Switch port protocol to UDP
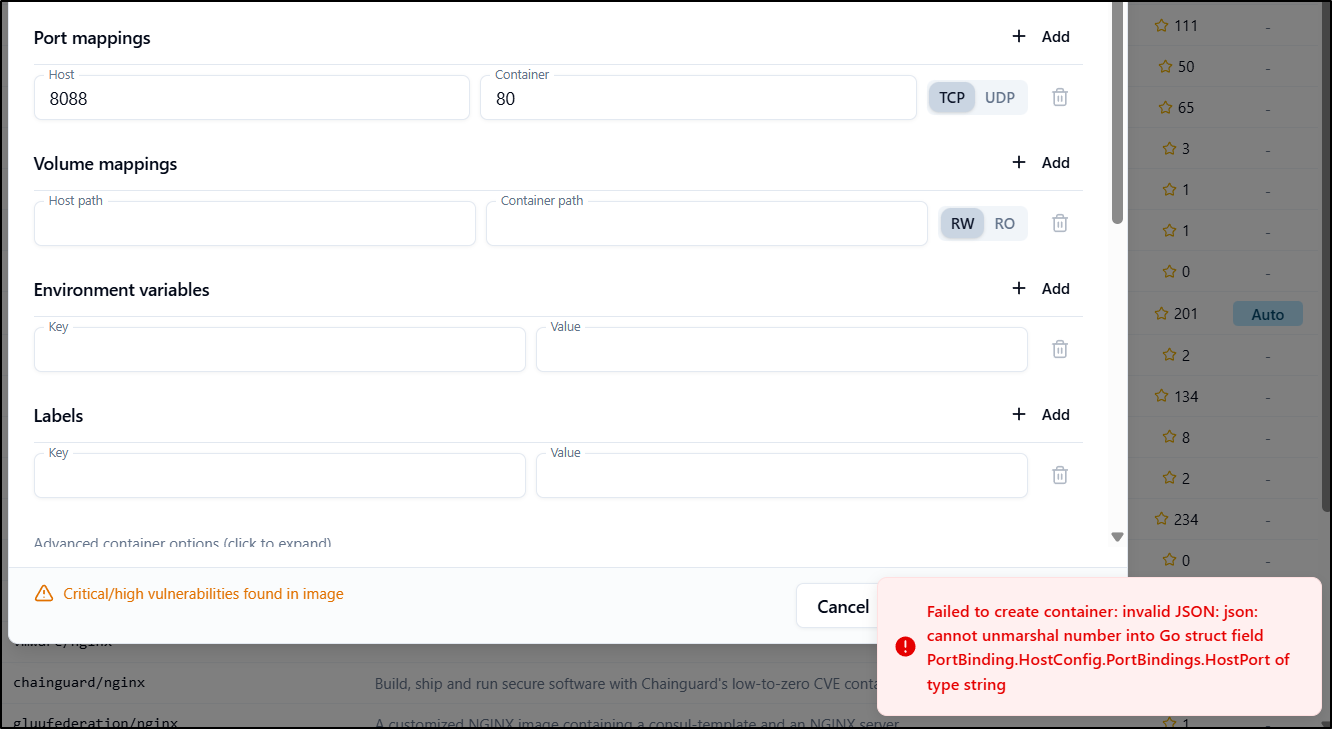 (1000, 97)
